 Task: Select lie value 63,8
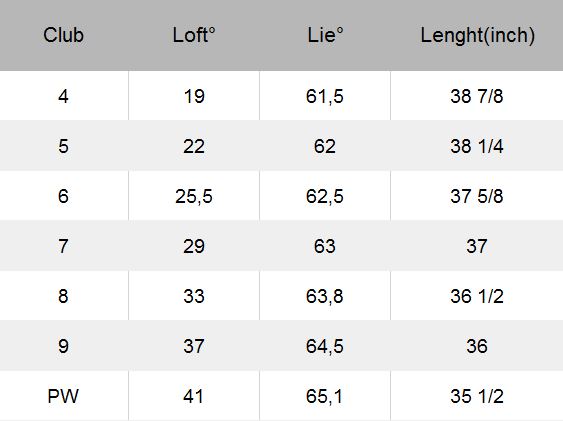click(325, 296)
